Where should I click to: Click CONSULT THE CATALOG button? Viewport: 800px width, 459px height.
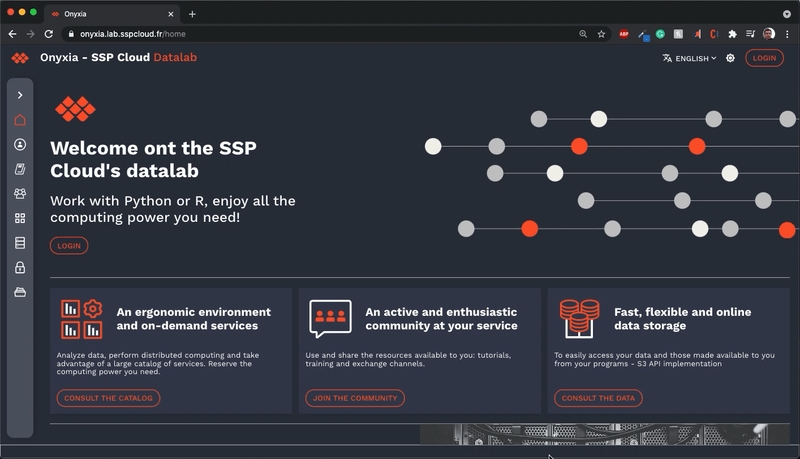(108, 398)
